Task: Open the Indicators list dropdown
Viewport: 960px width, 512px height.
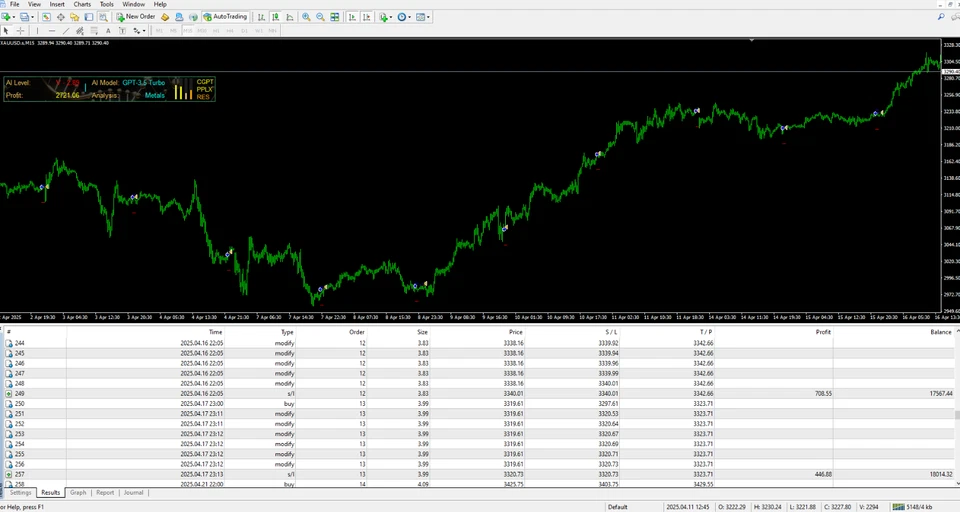Action: pos(385,17)
